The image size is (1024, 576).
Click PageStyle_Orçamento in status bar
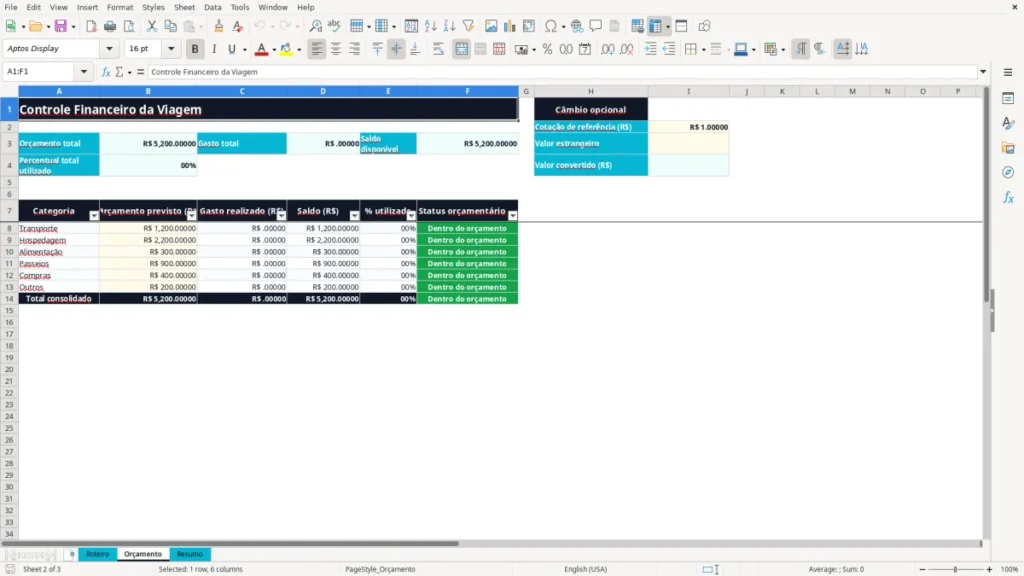tap(380, 569)
